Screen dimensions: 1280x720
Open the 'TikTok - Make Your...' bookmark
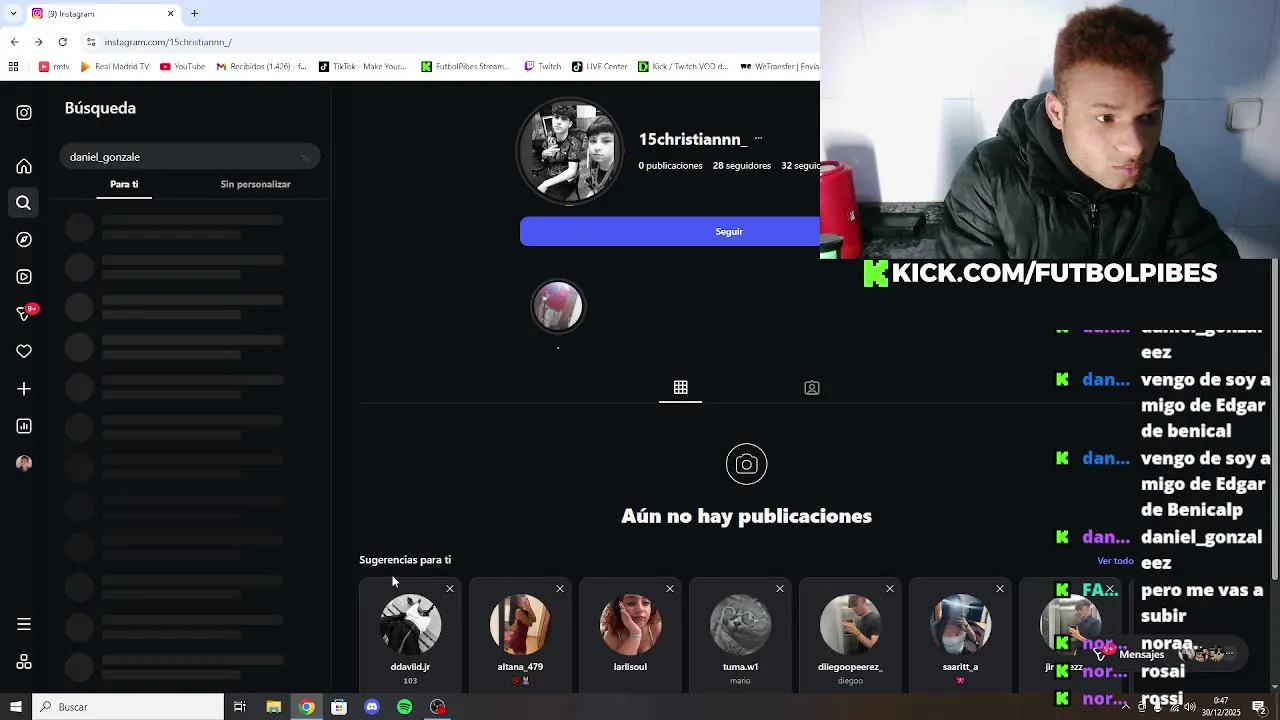[362, 67]
